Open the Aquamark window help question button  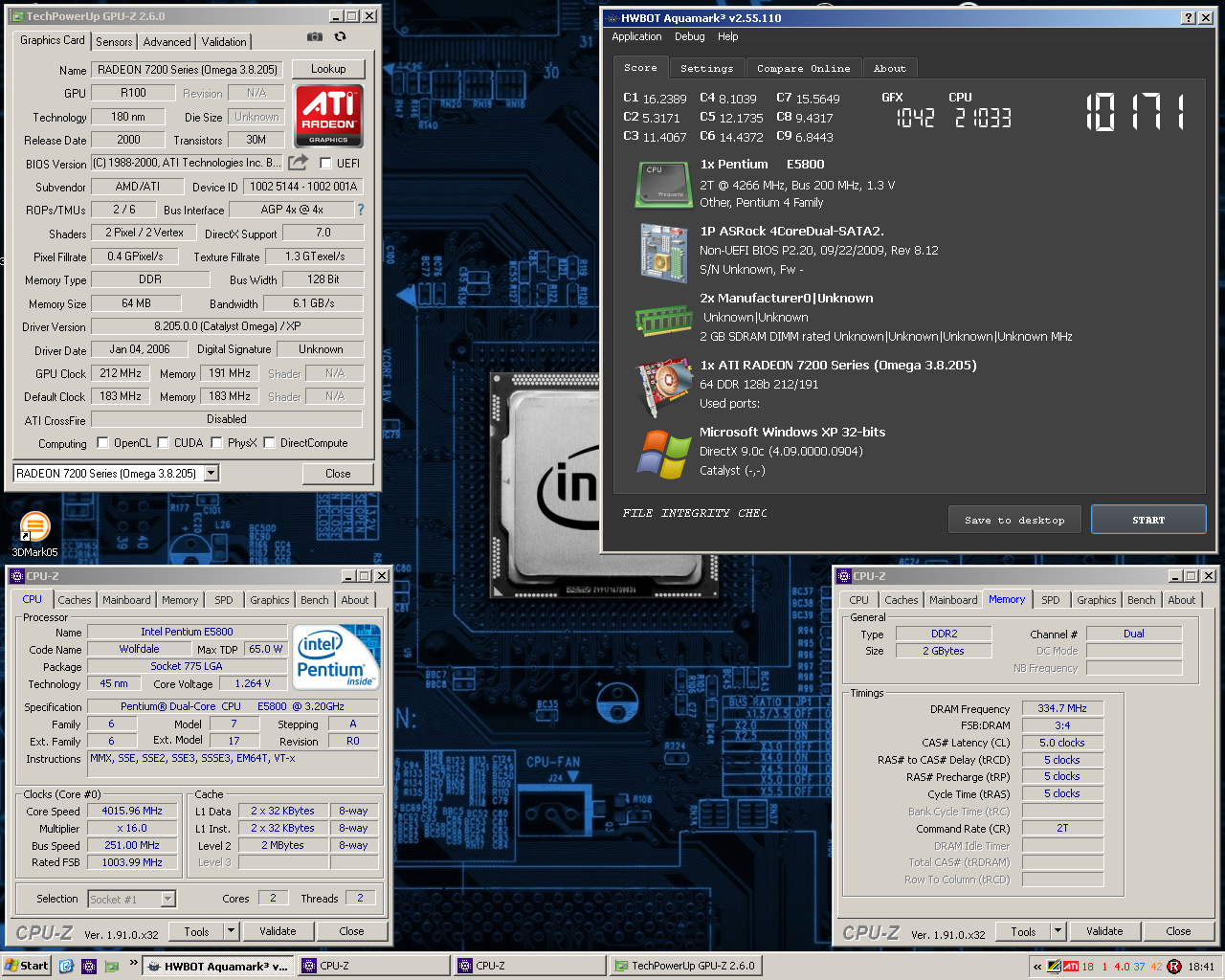pos(1188,17)
